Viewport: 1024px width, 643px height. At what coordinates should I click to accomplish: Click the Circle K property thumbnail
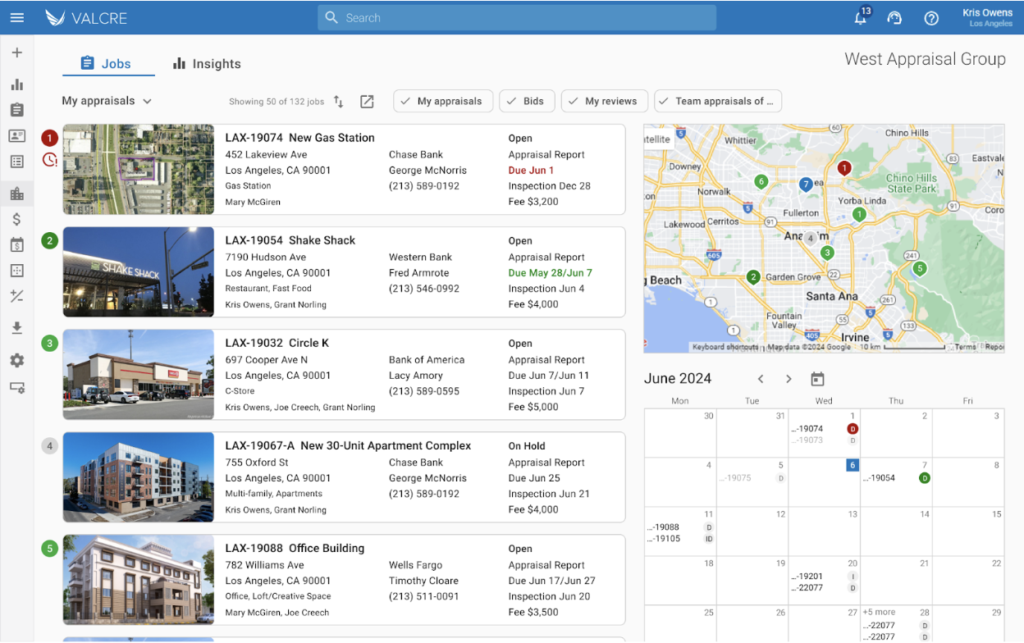coord(138,374)
